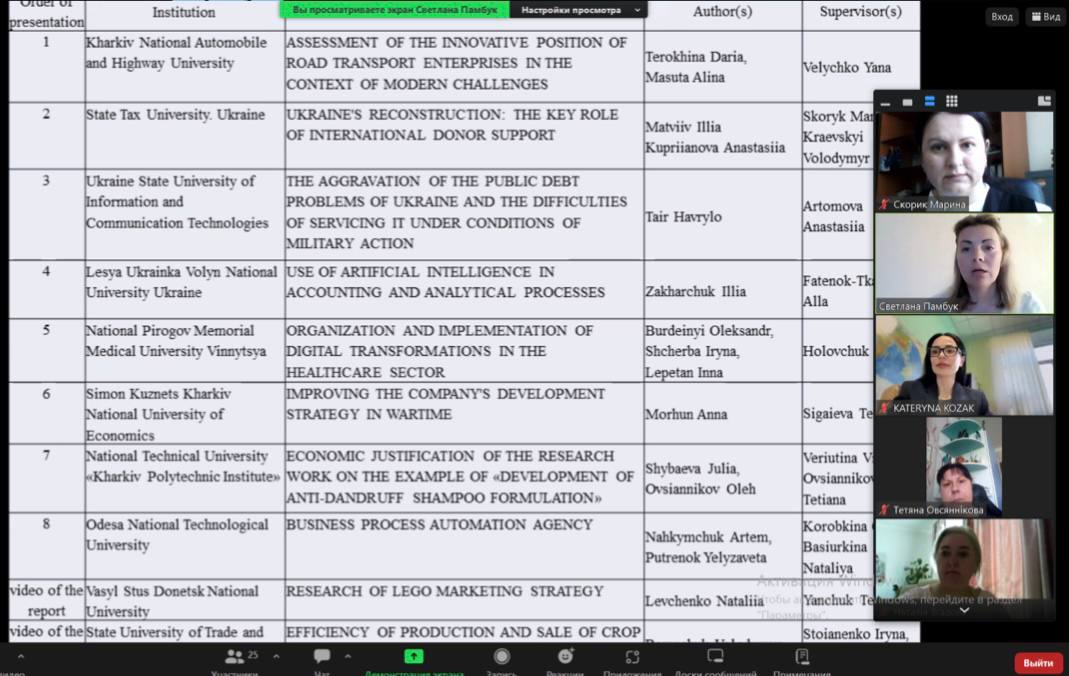This screenshot has width=1069, height=676.
Task: Click author cell 'Matviiv Illia Kupriianova Anastasiia'
Action: 723,137
